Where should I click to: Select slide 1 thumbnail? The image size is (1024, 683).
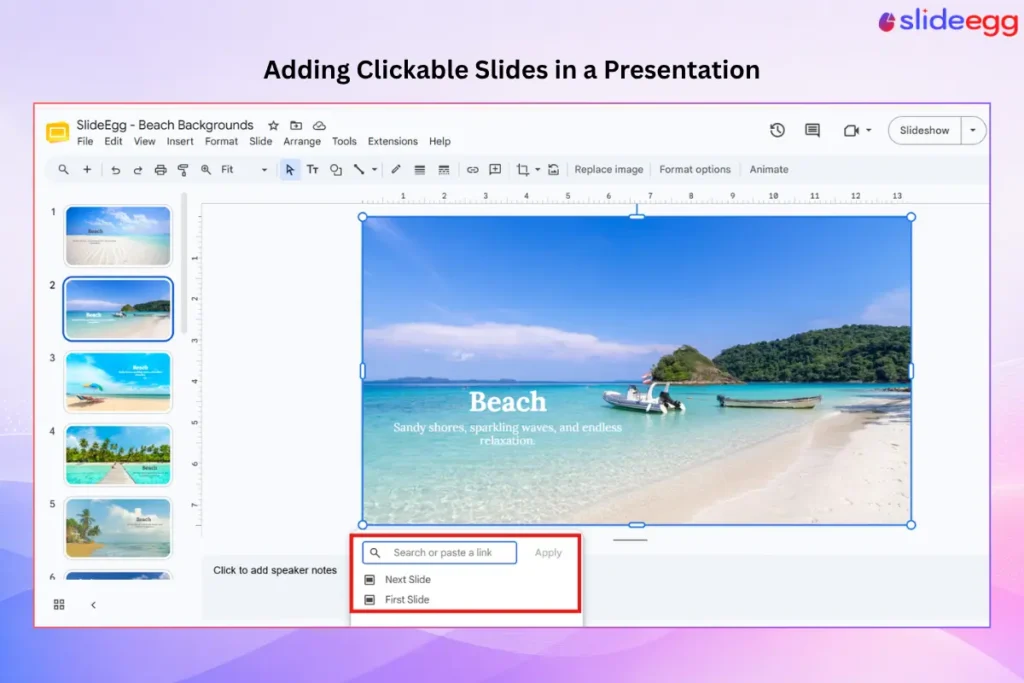[x=118, y=236]
